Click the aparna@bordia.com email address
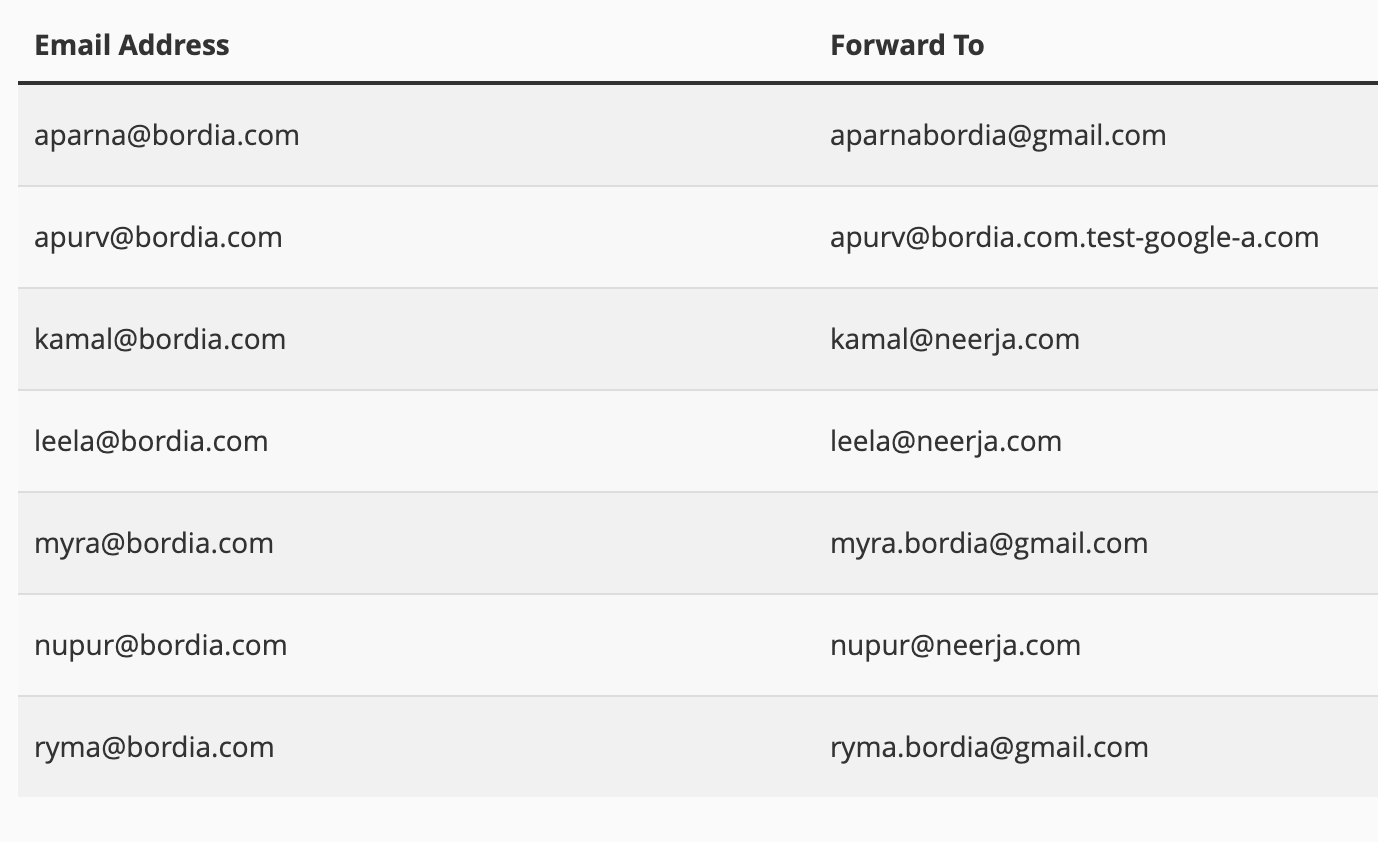Viewport: 1378px width, 842px height. tap(167, 135)
